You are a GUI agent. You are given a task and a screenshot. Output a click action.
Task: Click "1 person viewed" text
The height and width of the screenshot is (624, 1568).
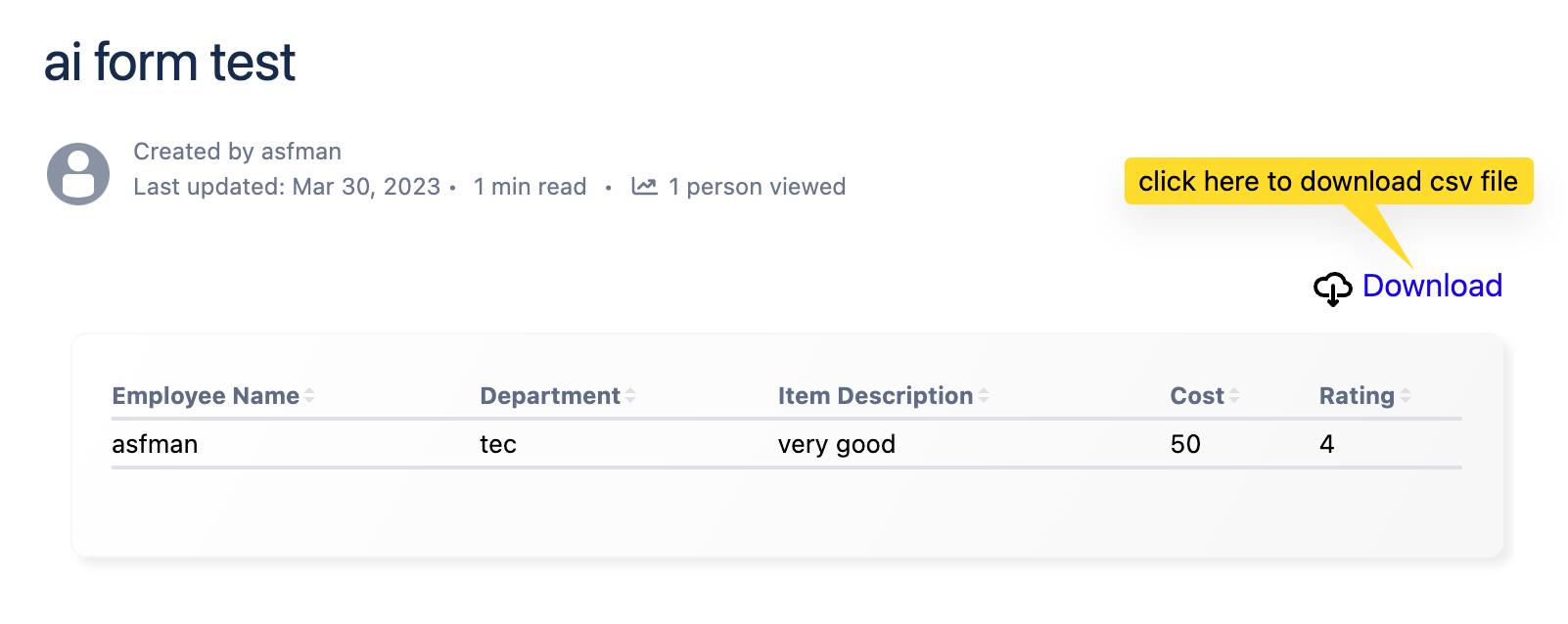click(x=757, y=187)
